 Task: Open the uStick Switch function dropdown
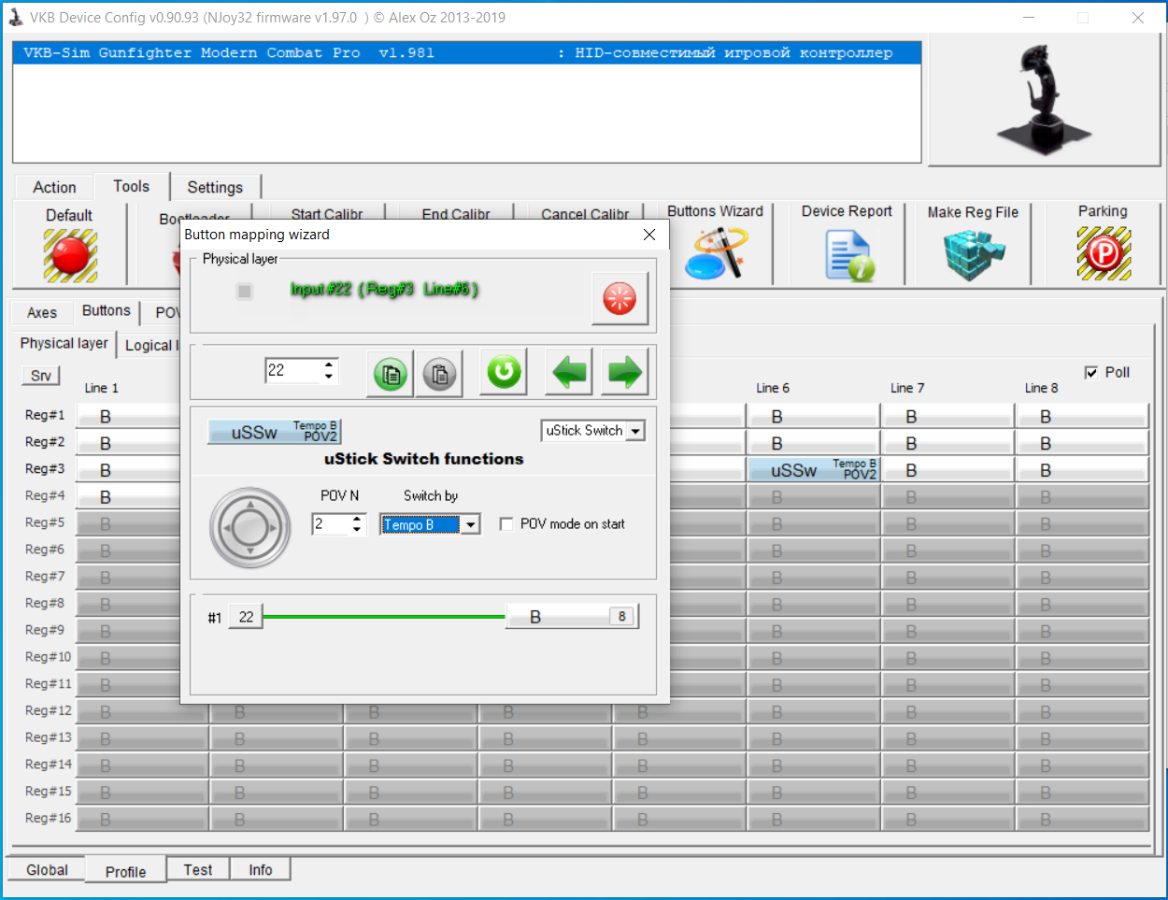(x=635, y=431)
